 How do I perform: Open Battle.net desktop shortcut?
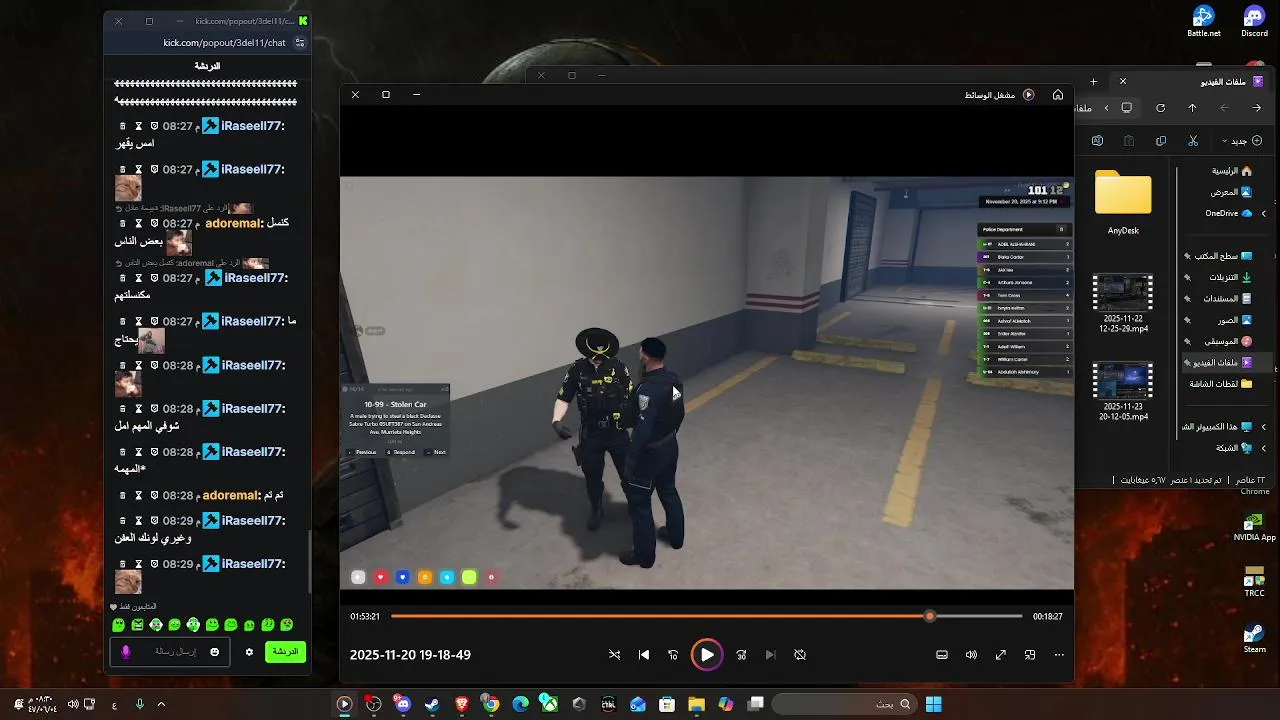[1203, 22]
